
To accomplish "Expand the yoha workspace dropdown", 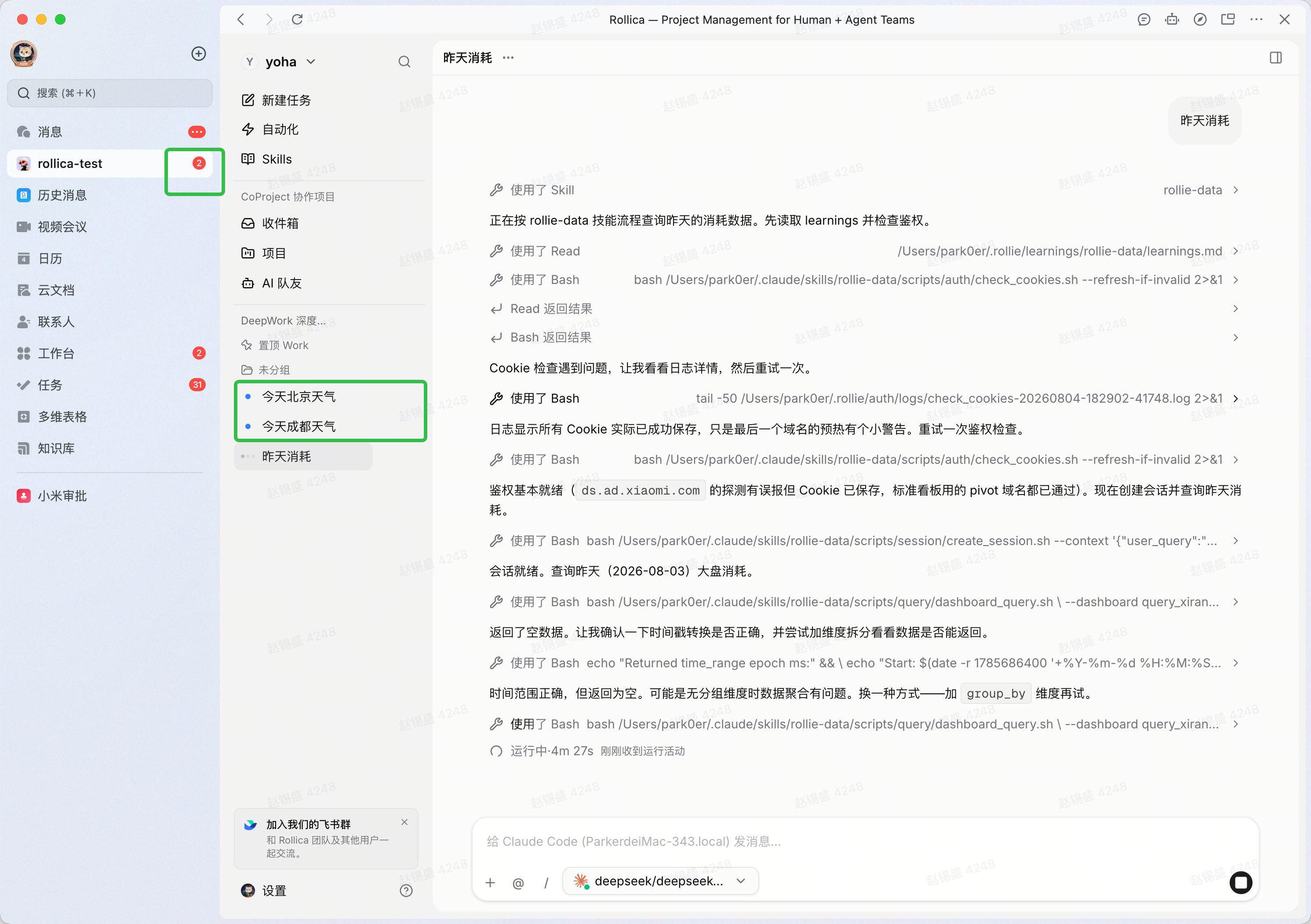I will (x=279, y=62).
